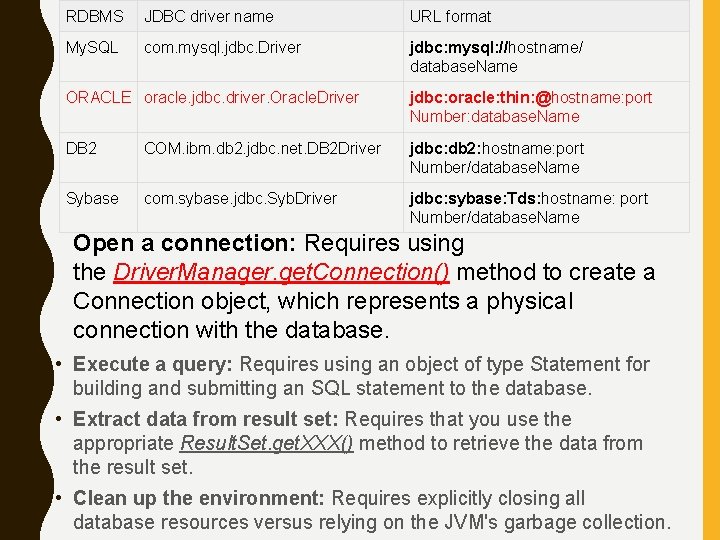
Task: Click 'oracle.jdbc.driver.OracleDriver' cell
Action: click(270, 107)
